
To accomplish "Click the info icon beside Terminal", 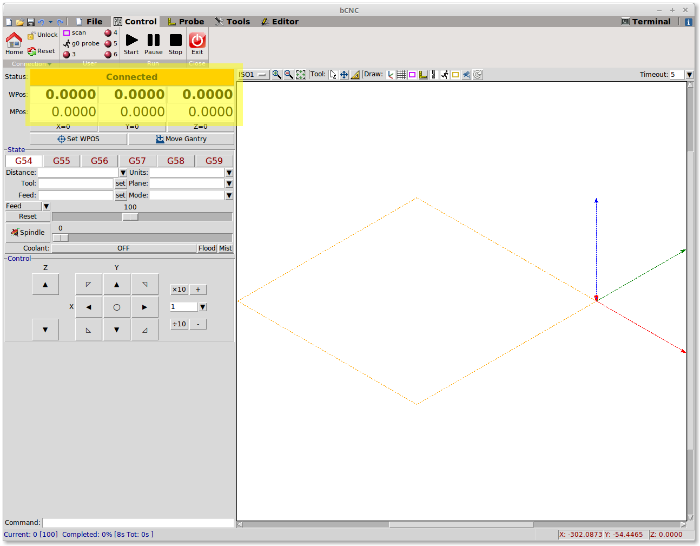I will tap(688, 21).
